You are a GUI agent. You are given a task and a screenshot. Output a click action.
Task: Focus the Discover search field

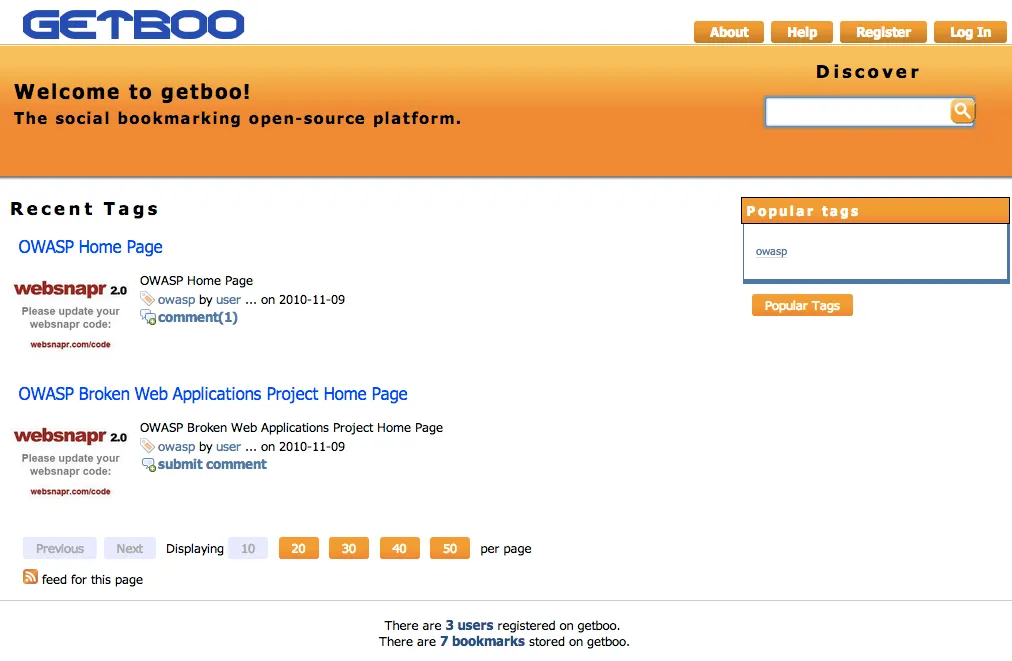click(857, 112)
